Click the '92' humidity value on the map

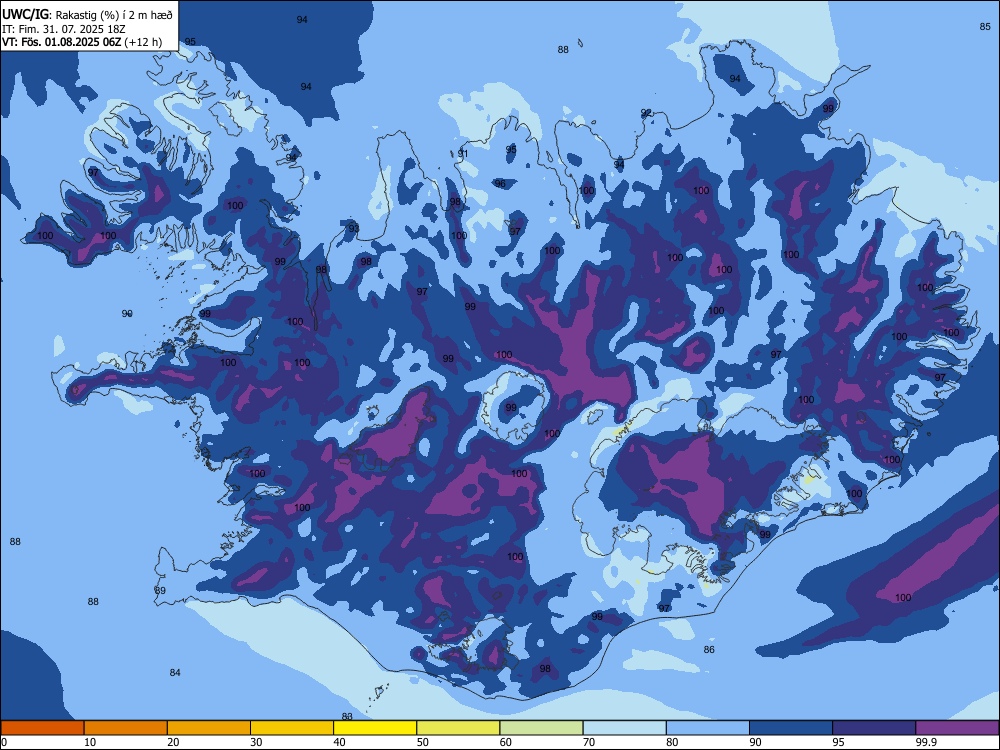[x=646, y=113]
